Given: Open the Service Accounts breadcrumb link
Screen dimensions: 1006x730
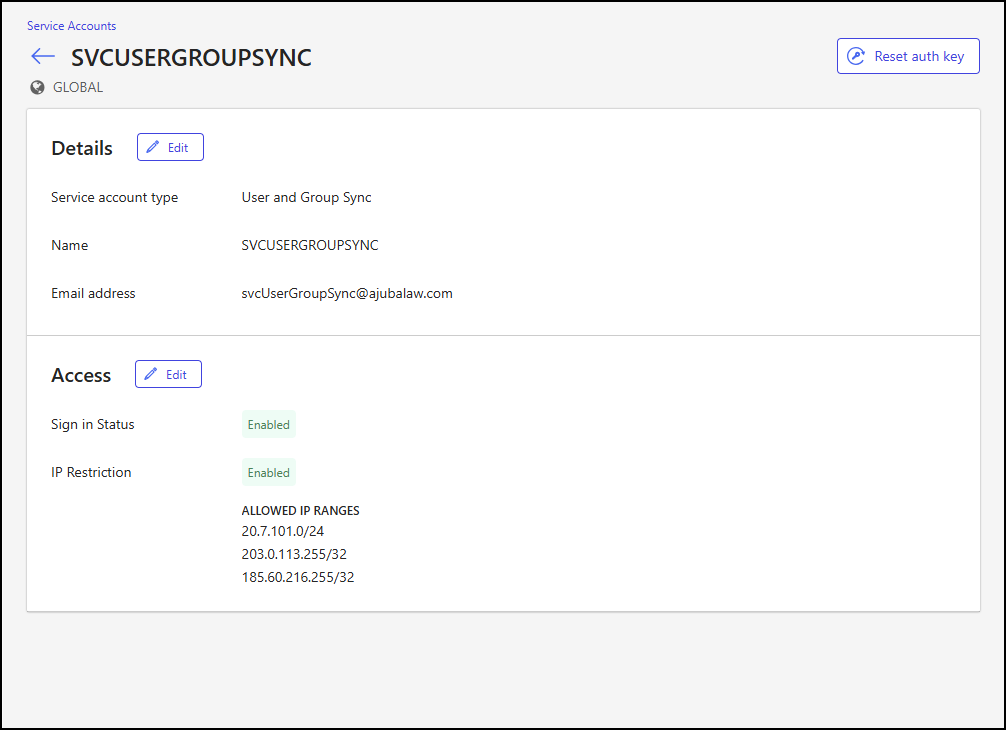Looking at the screenshot, I should pyautogui.click(x=71, y=25).
